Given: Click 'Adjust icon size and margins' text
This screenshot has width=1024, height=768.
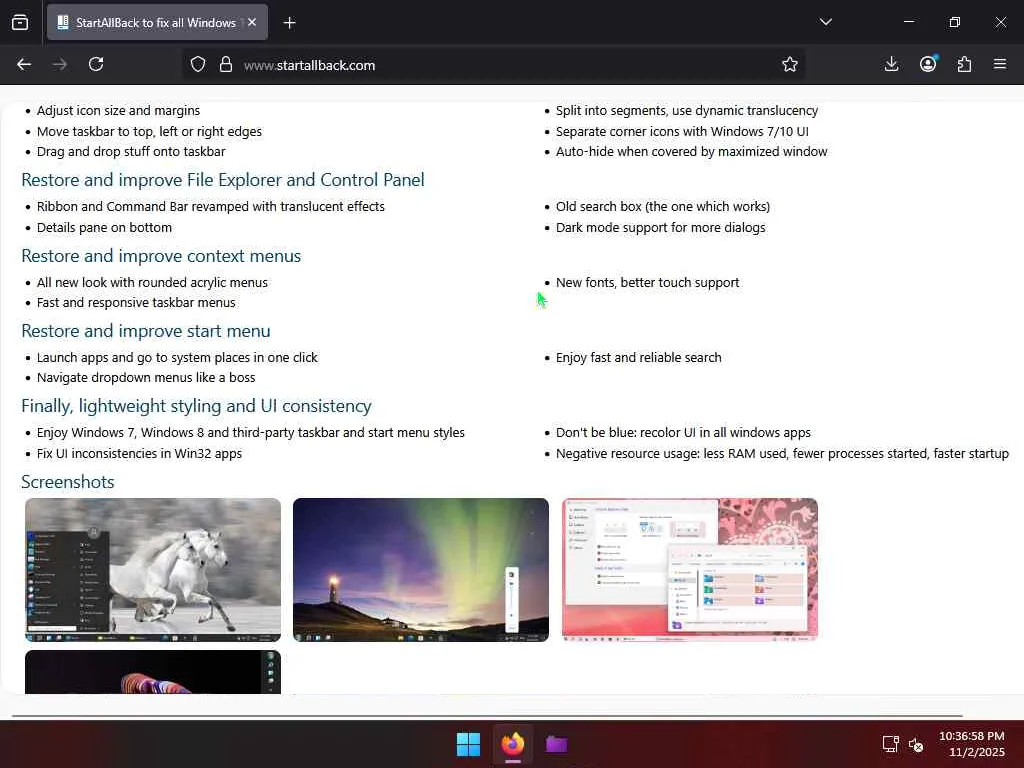Looking at the screenshot, I should pos(118,110).
